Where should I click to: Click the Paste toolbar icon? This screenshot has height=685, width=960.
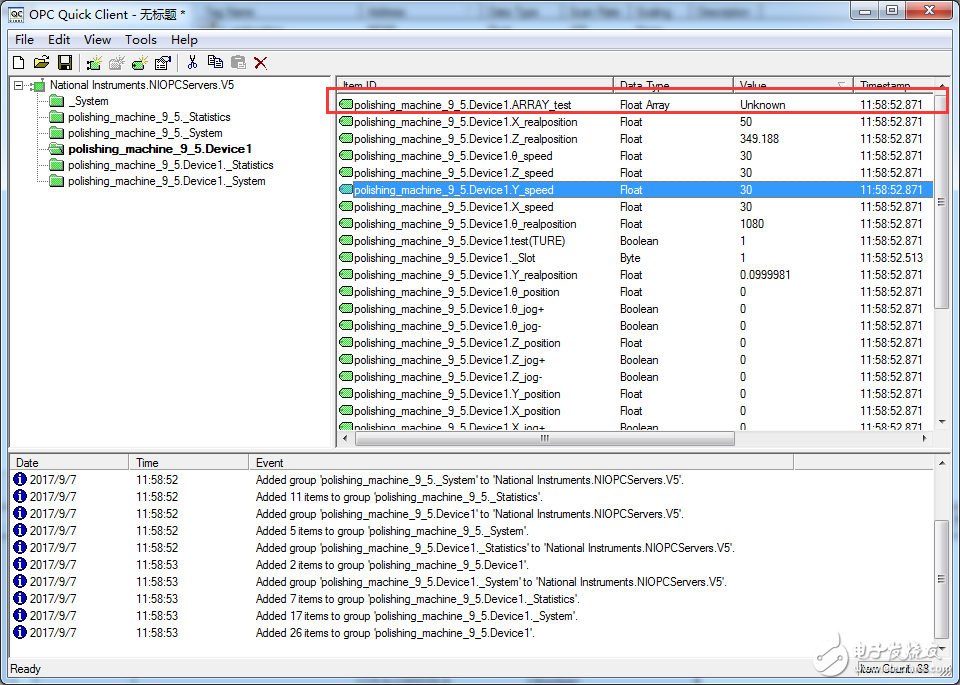click(238, 62)
